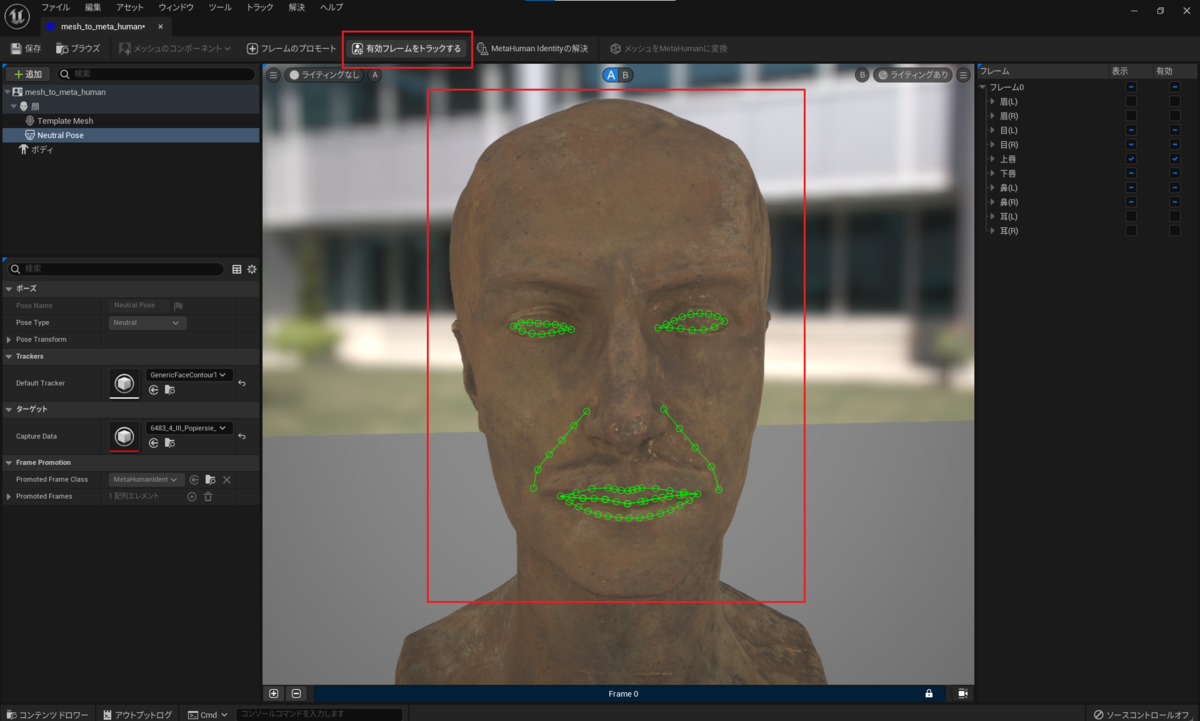Open the ファイル menu

pos(55,7)
